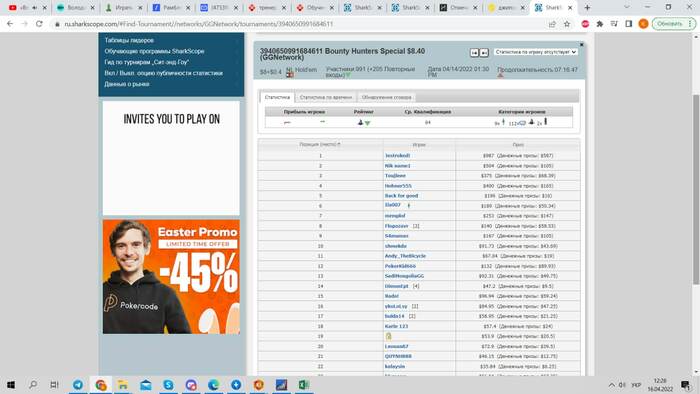The height and width of the screenshot is (394, 700).
Task: Click the warning icon under Продолжительность
Action: click(500, 75)
